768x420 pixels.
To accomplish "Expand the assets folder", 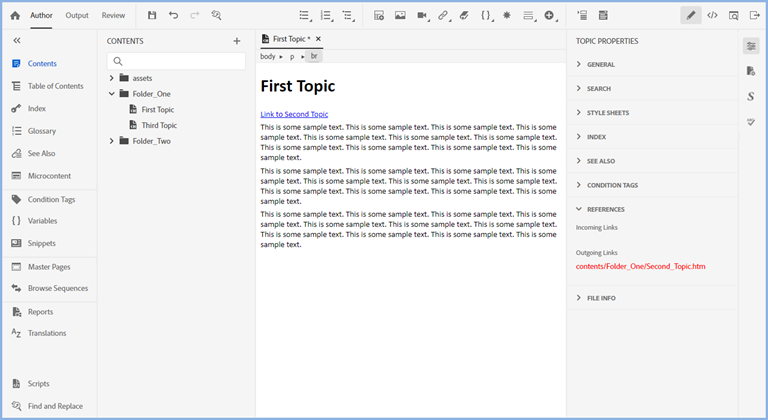I will (112, 78).
